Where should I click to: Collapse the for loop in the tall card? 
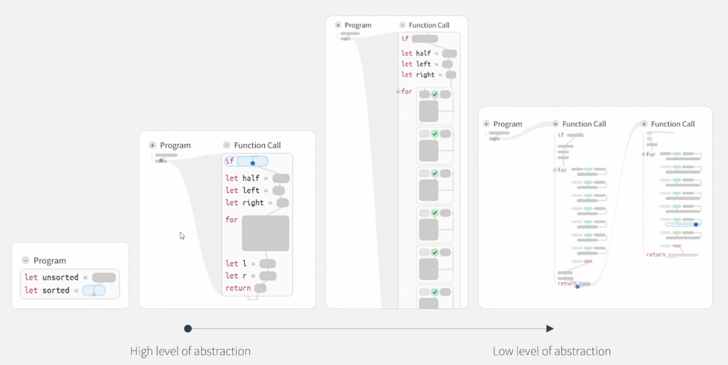398,92
